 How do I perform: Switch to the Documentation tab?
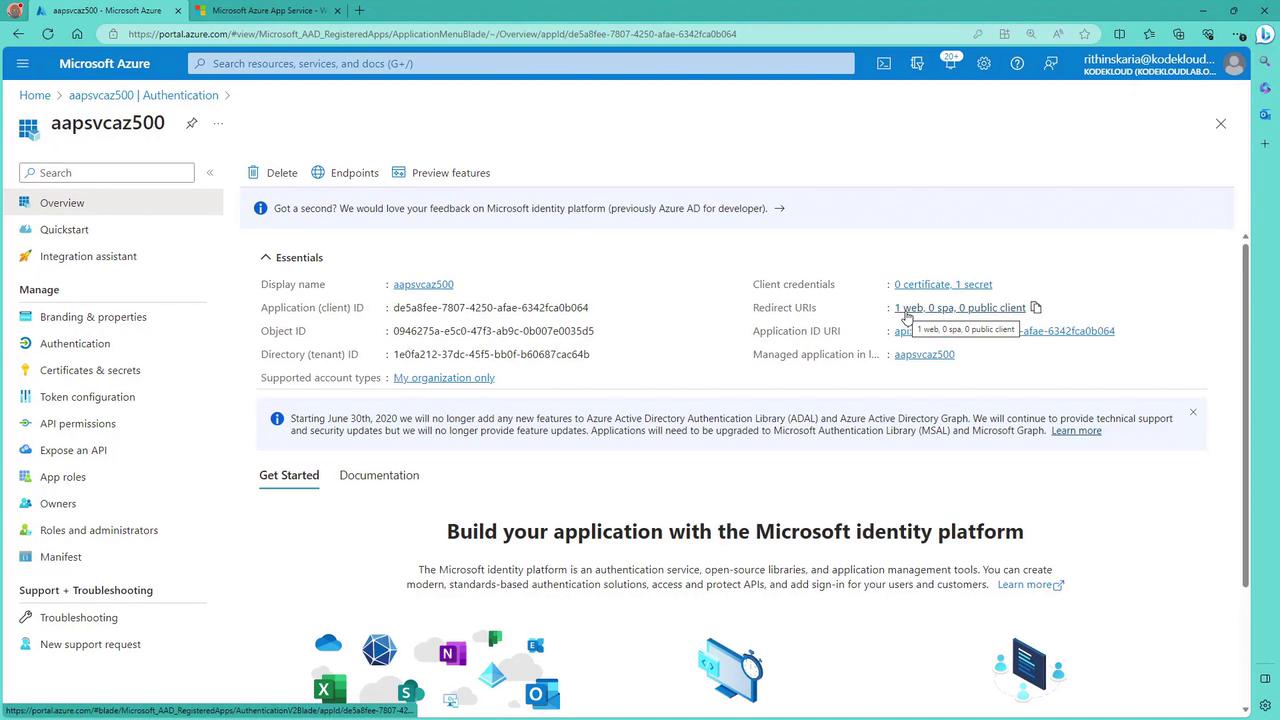[x=379, y=475]
